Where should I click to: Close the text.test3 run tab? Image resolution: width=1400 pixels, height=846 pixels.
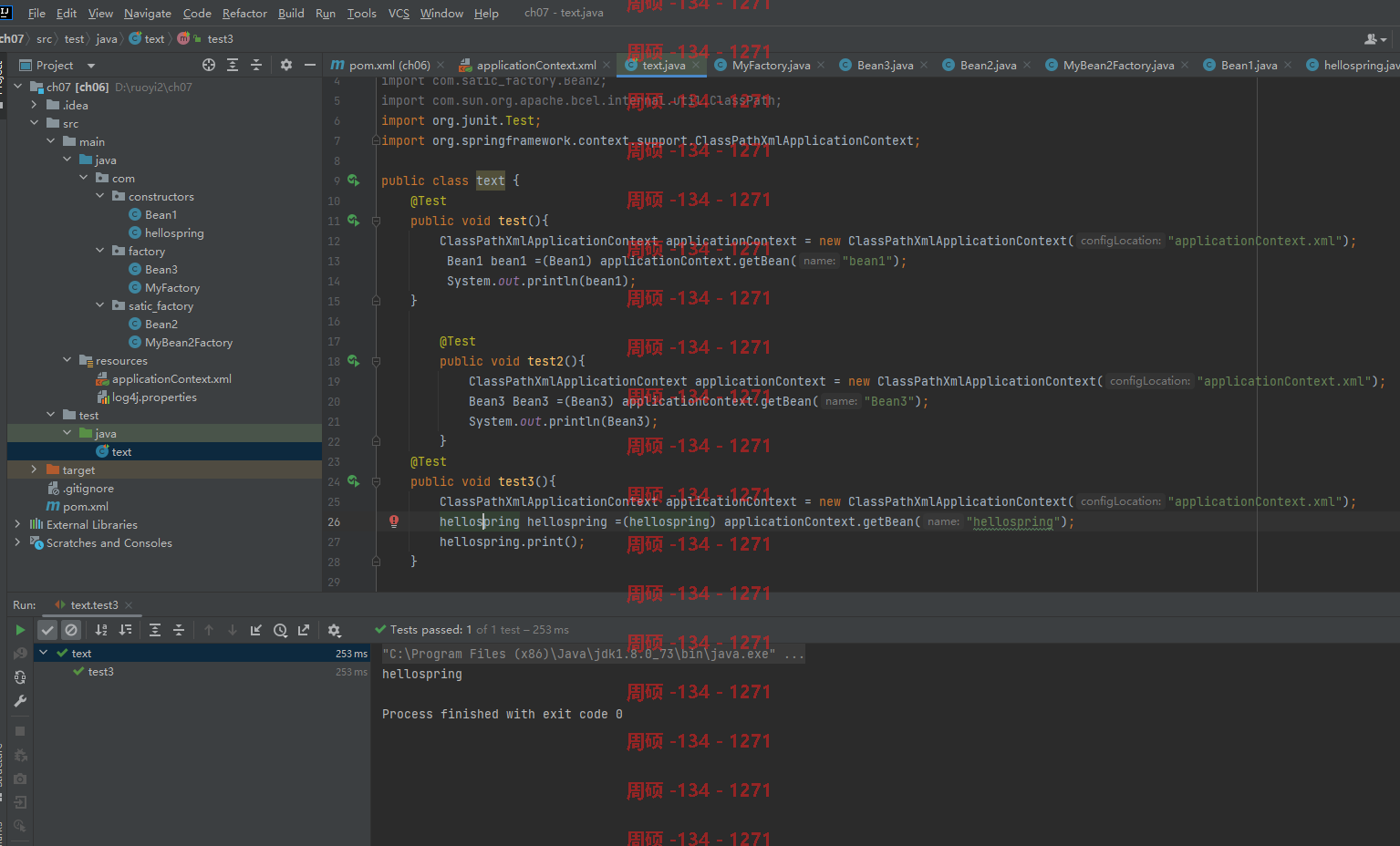pyautogui.click(x=129, y=605)
